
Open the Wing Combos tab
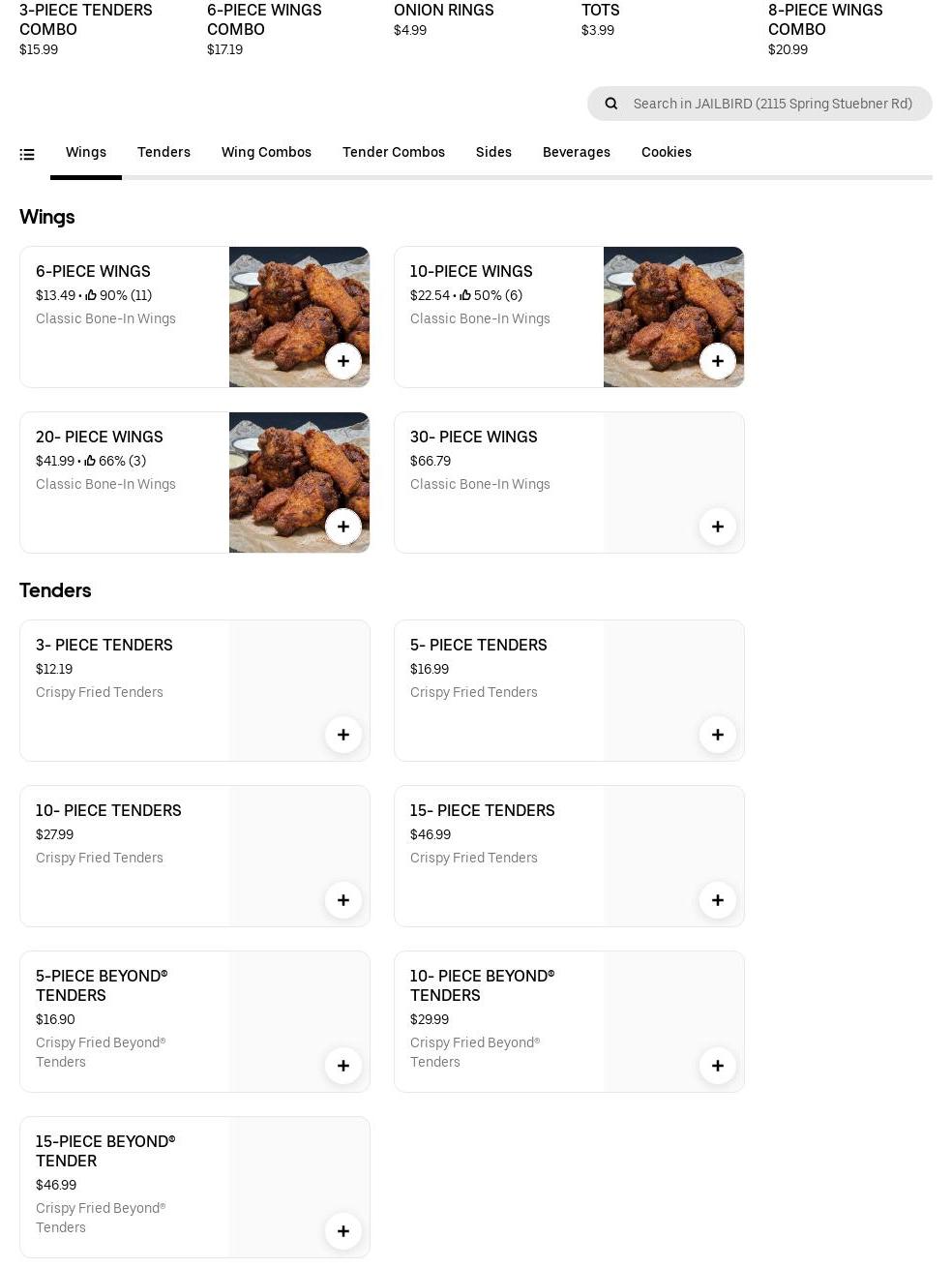[x=266, y=152]
